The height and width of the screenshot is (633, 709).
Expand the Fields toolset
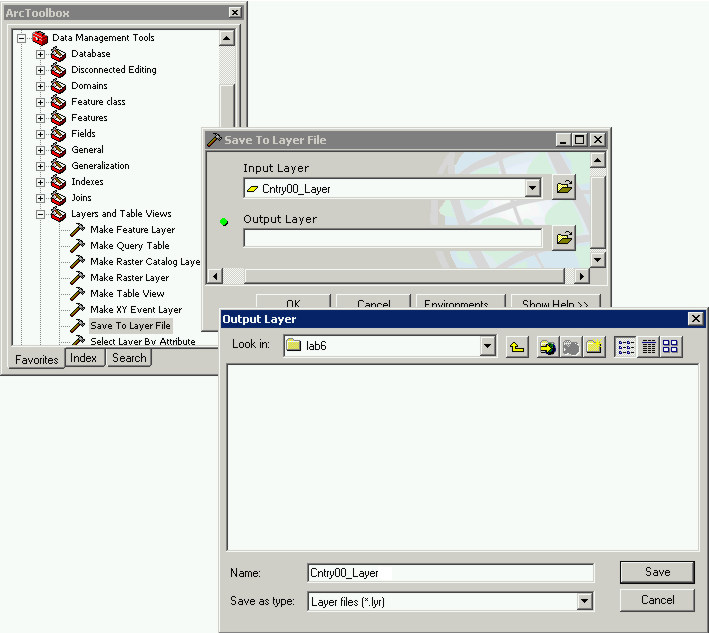click(41, 134)
